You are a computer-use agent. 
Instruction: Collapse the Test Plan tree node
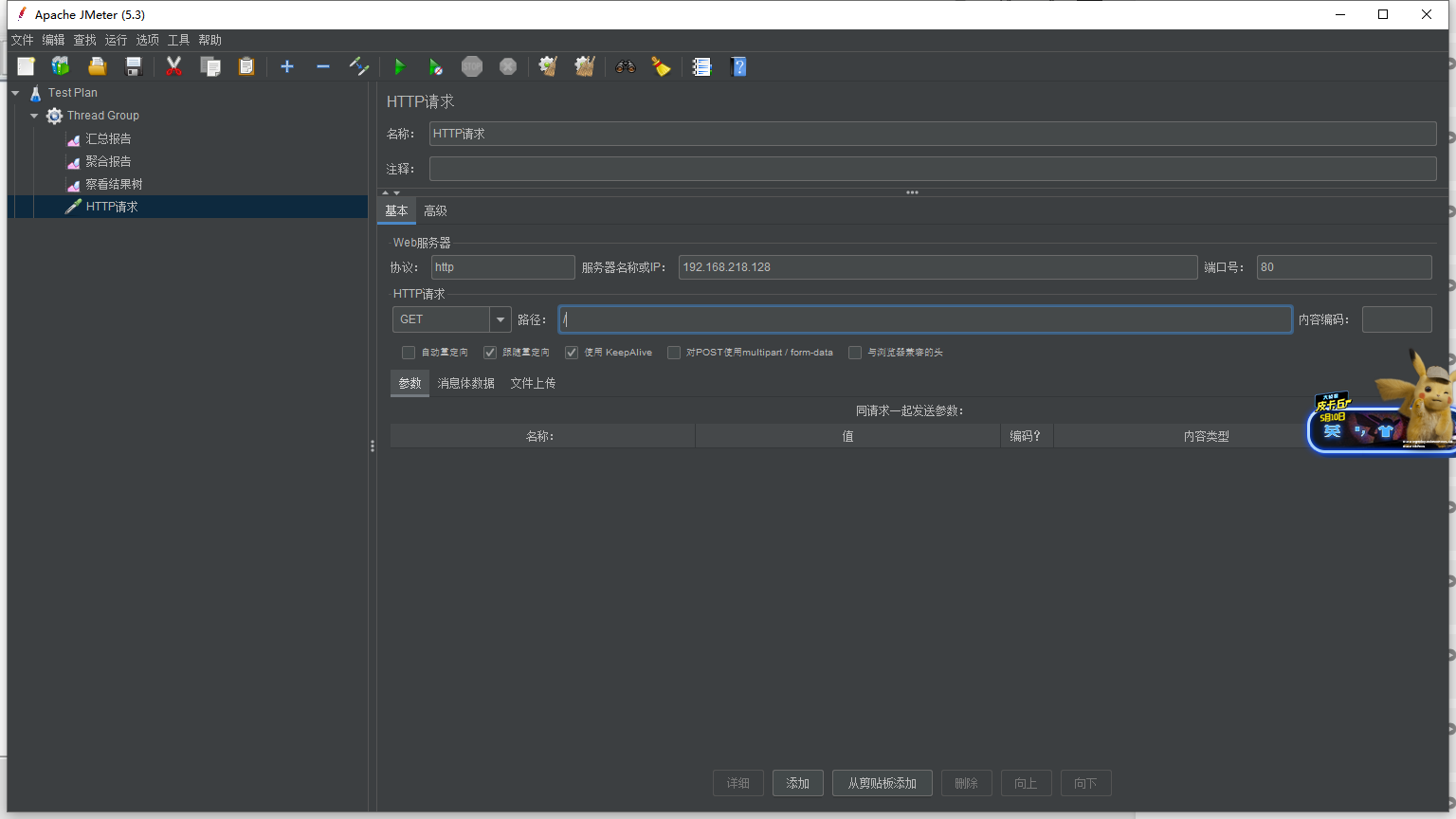point(15,93)
